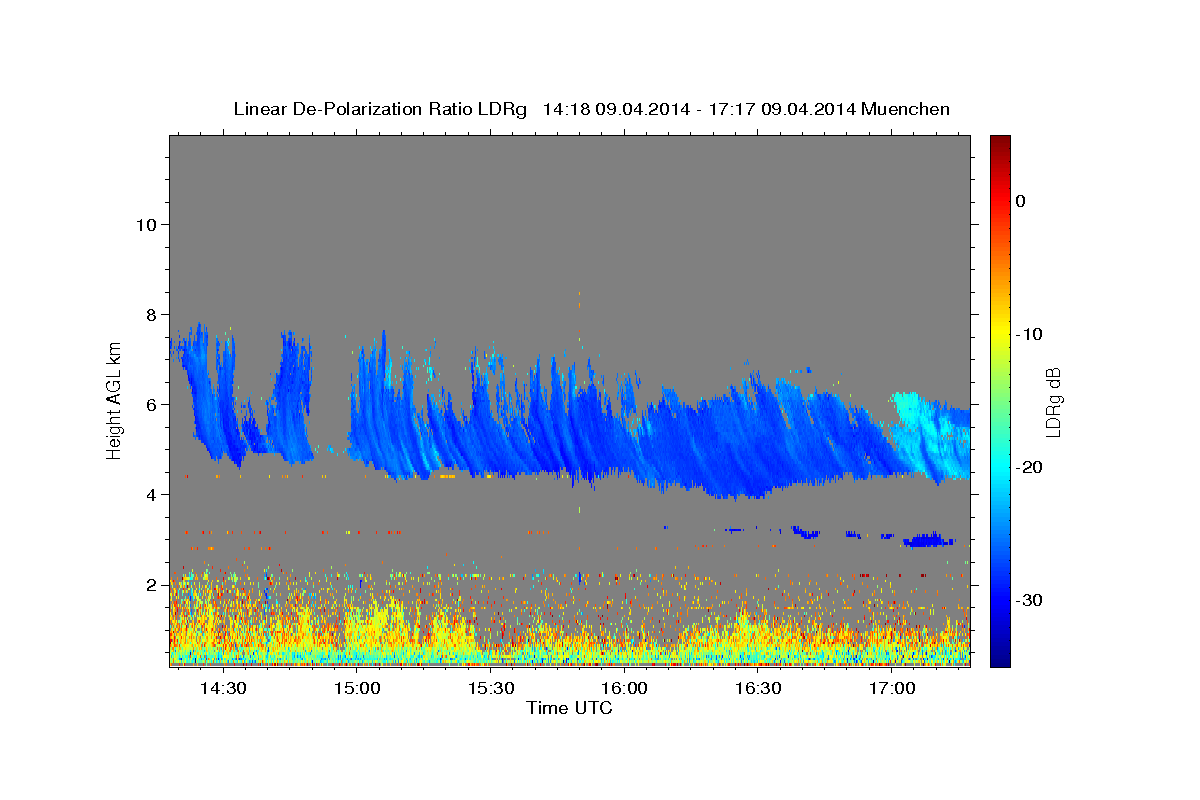This screenshot has height=800, width=1200.
Task: Click the height tick label 2
Action: click(x=152, y=585)
